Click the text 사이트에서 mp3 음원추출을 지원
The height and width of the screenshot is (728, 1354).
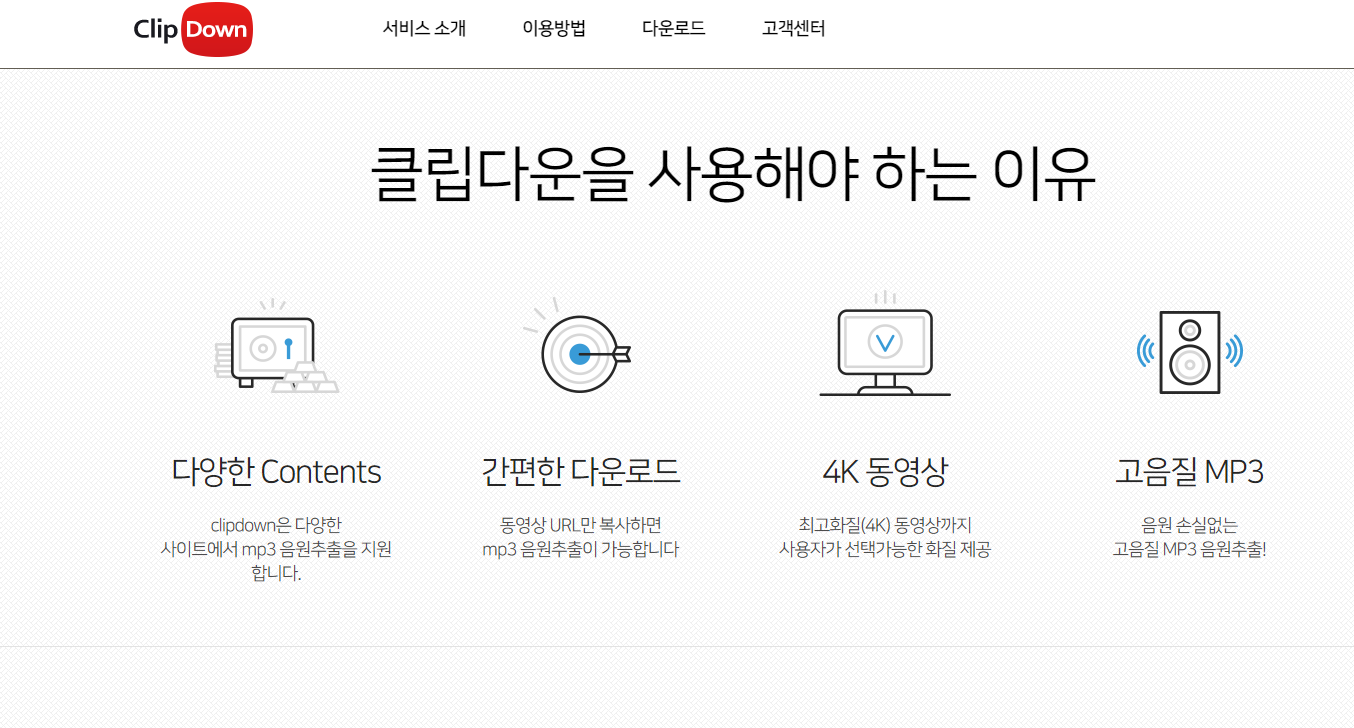(277, 549)
